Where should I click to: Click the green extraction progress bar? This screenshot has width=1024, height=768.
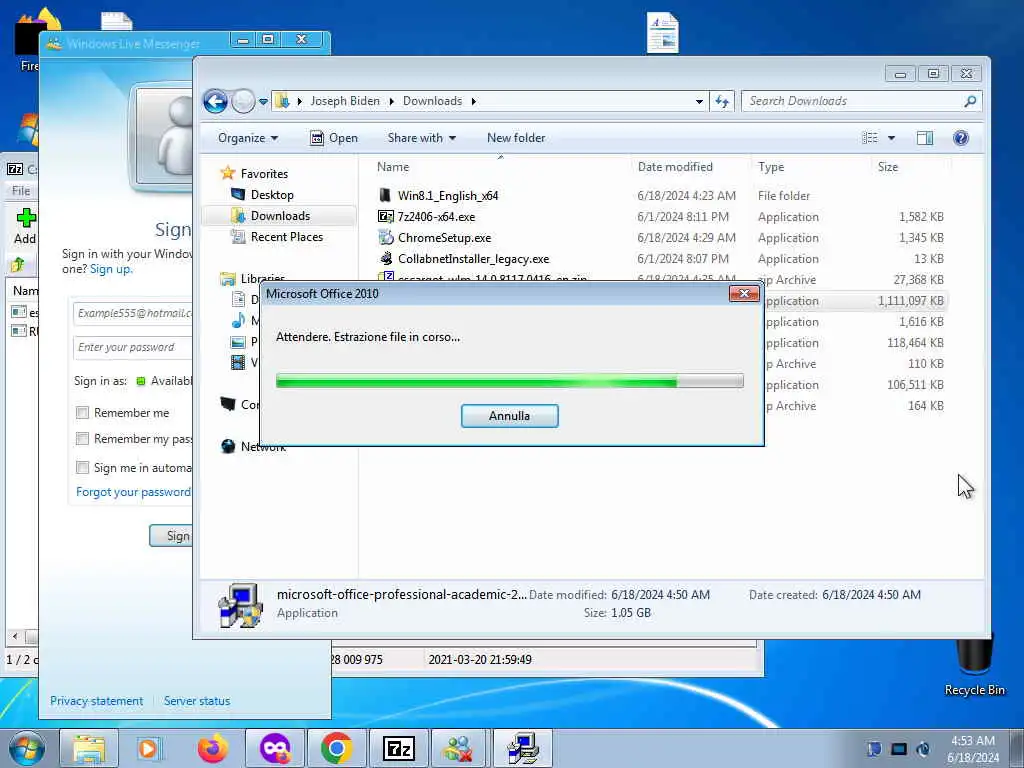click(509, 381)
